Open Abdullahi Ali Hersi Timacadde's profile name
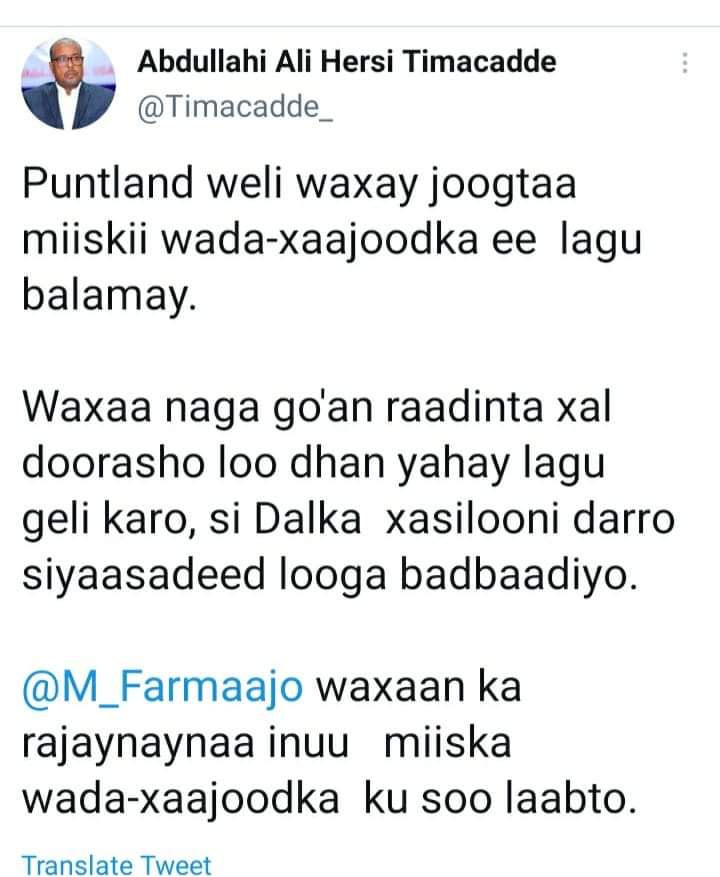720x877 pixels. [347, 61]
